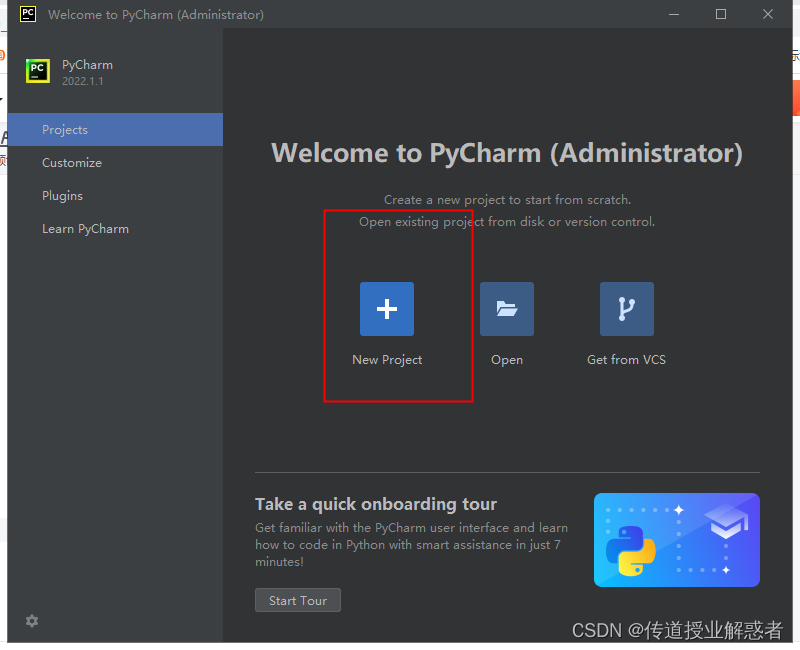
Task: Maximize the PyCharm welcome window
Action: [x=721, y=14]
